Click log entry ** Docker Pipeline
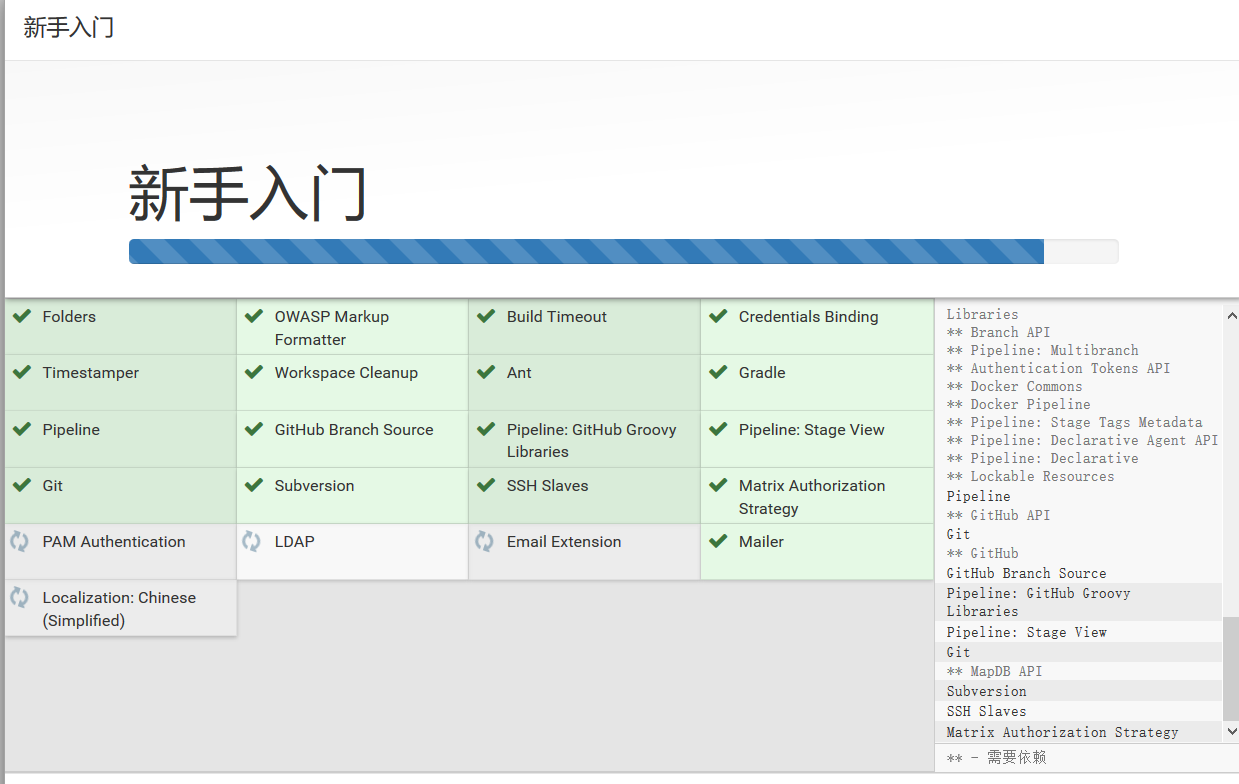This screenshot has height=784, width=1239. click(x=1019, y=404)
